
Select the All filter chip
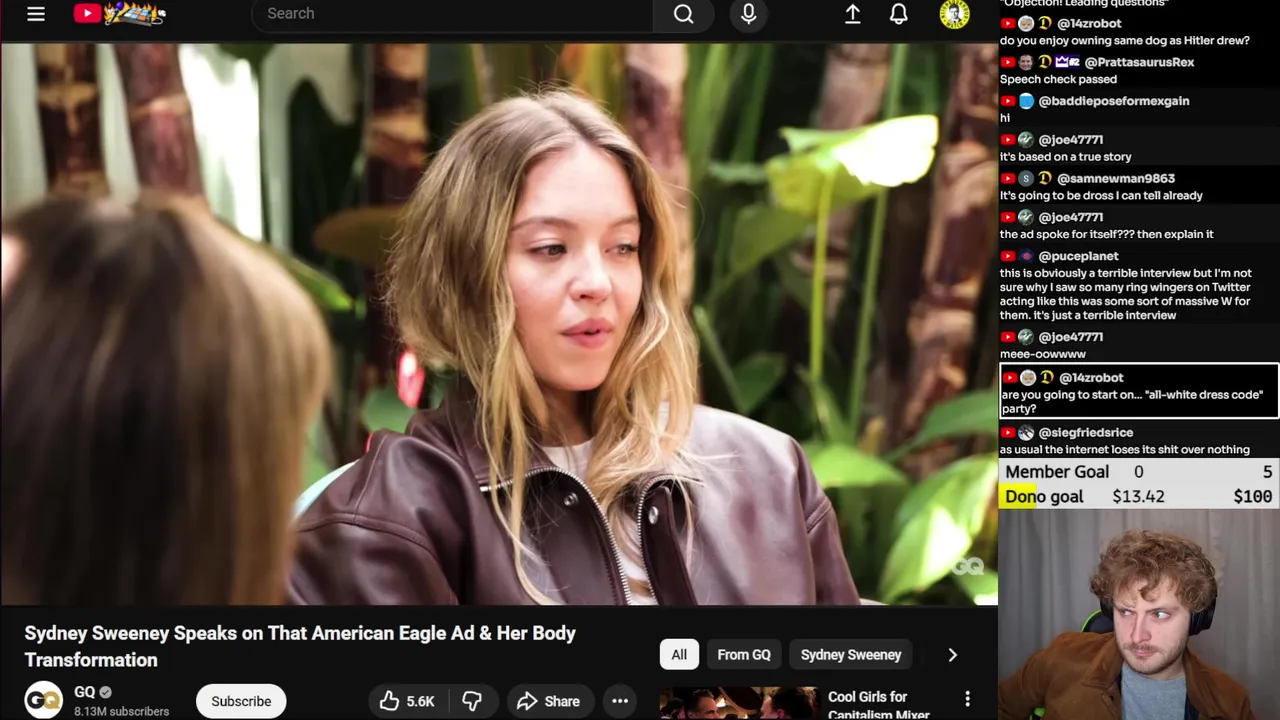click(679, 654)
